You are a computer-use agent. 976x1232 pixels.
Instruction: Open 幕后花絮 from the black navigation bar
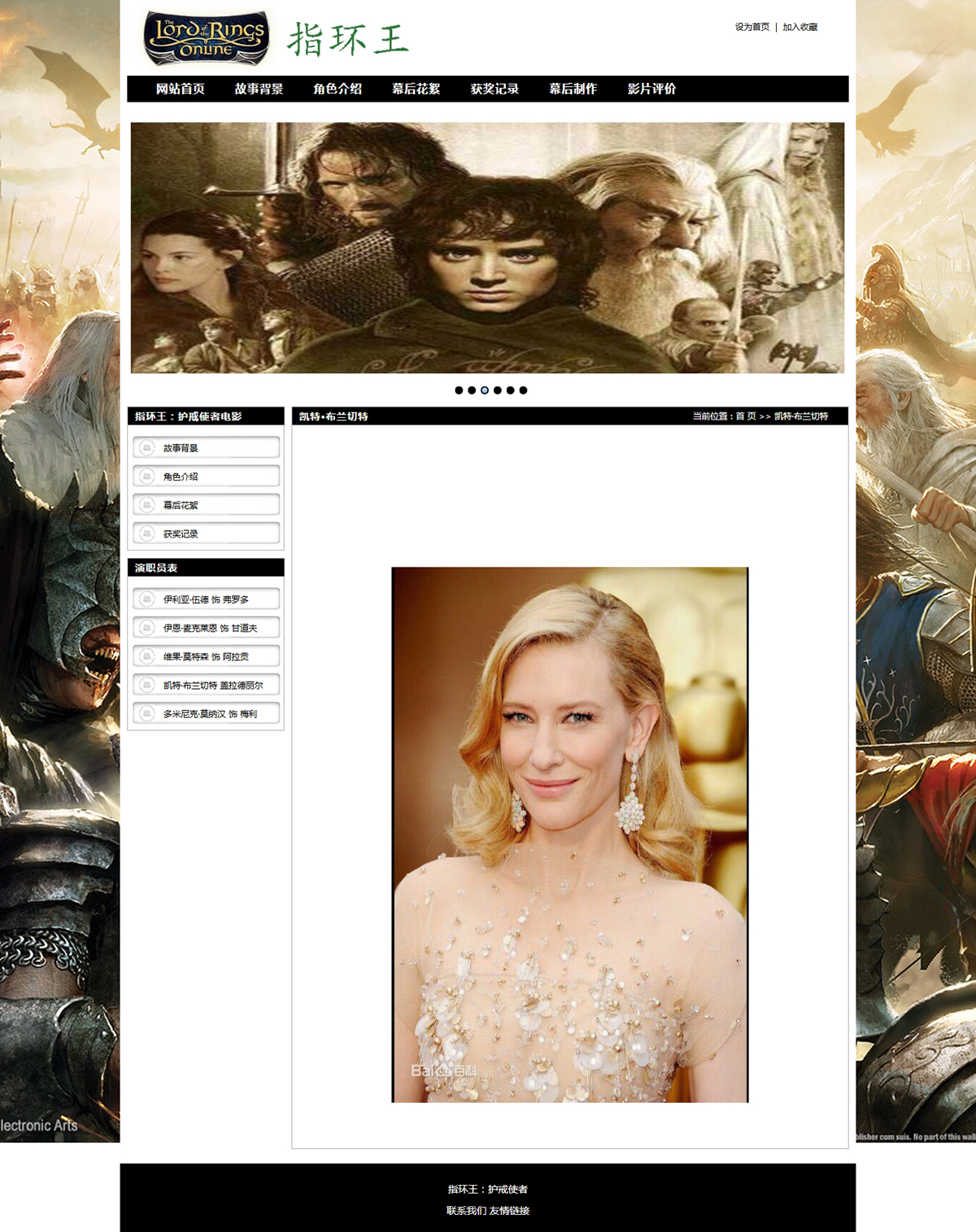416,89
